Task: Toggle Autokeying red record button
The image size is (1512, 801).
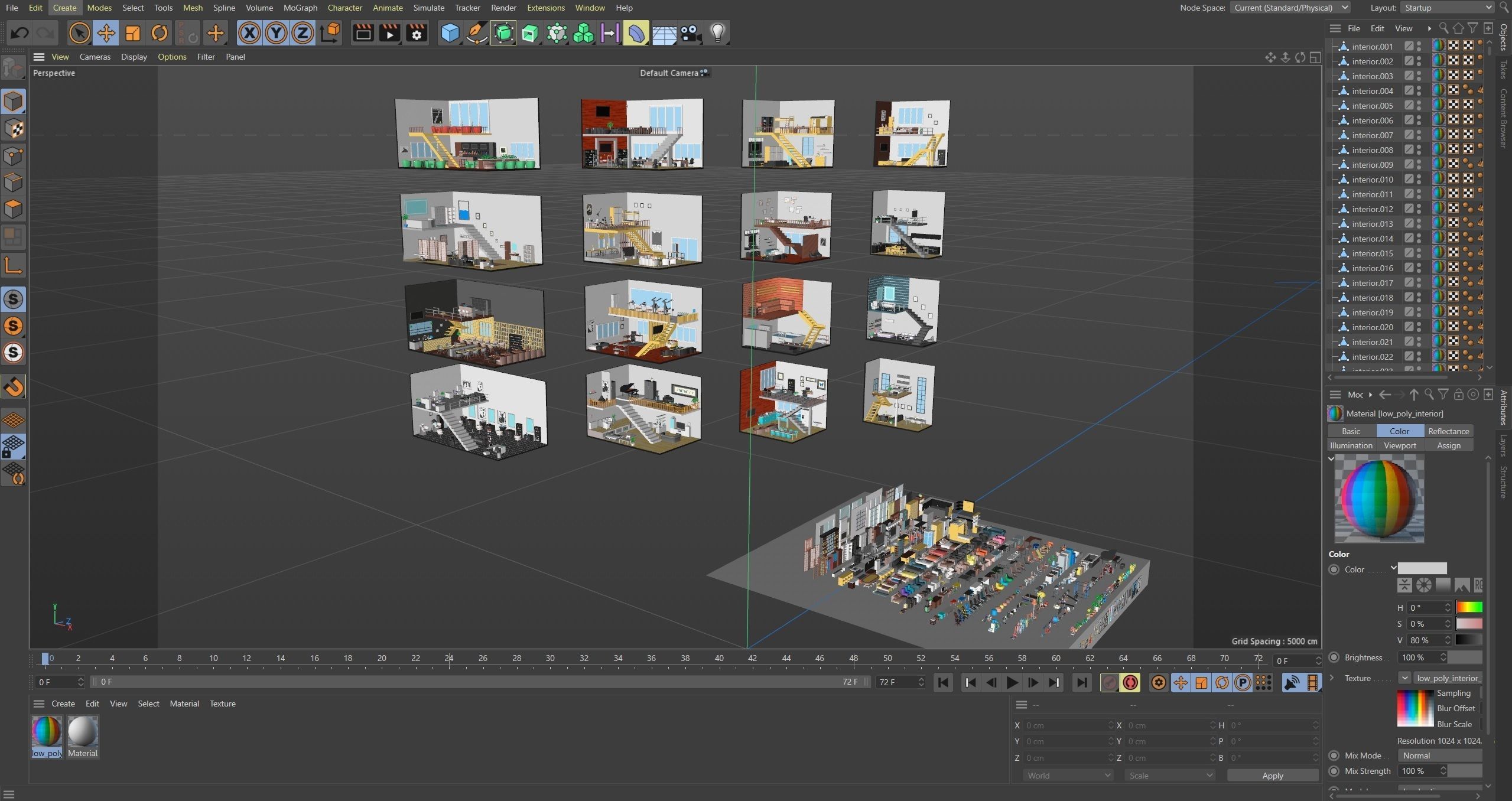Action: click(1130, 683)
